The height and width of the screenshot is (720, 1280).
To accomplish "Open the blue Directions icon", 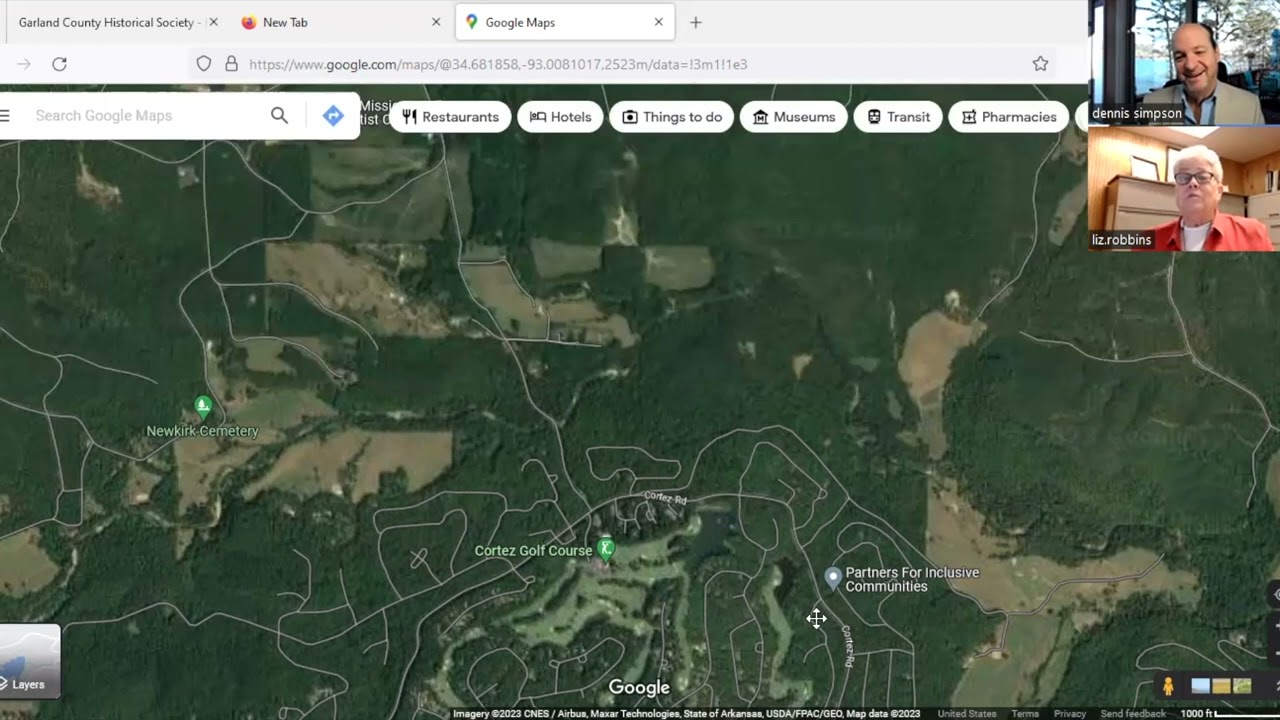I will coord(333,116).
